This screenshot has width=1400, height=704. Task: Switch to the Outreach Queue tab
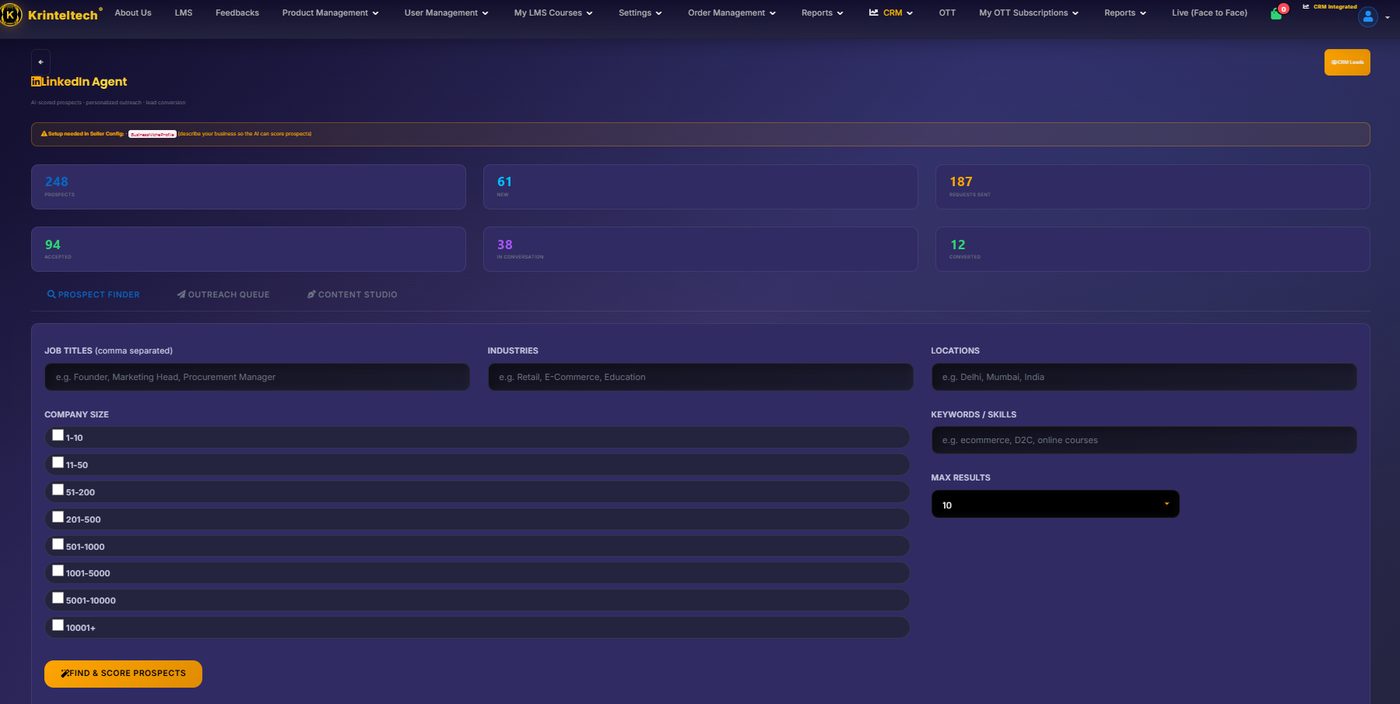223,295
